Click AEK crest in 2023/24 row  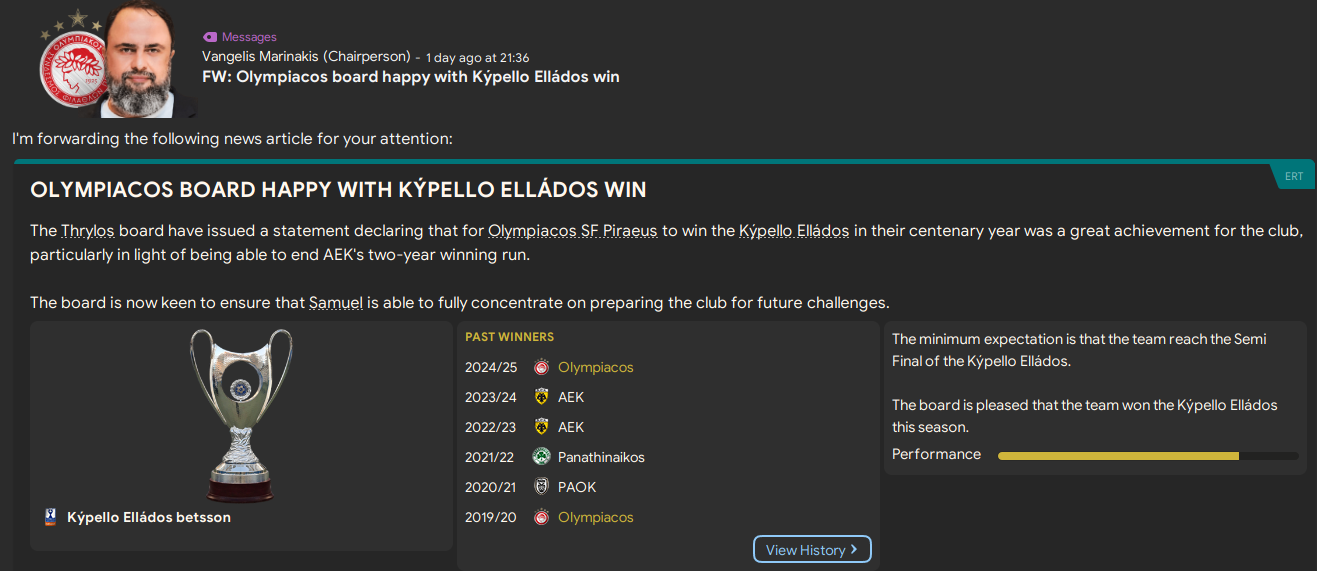(541, 397)
